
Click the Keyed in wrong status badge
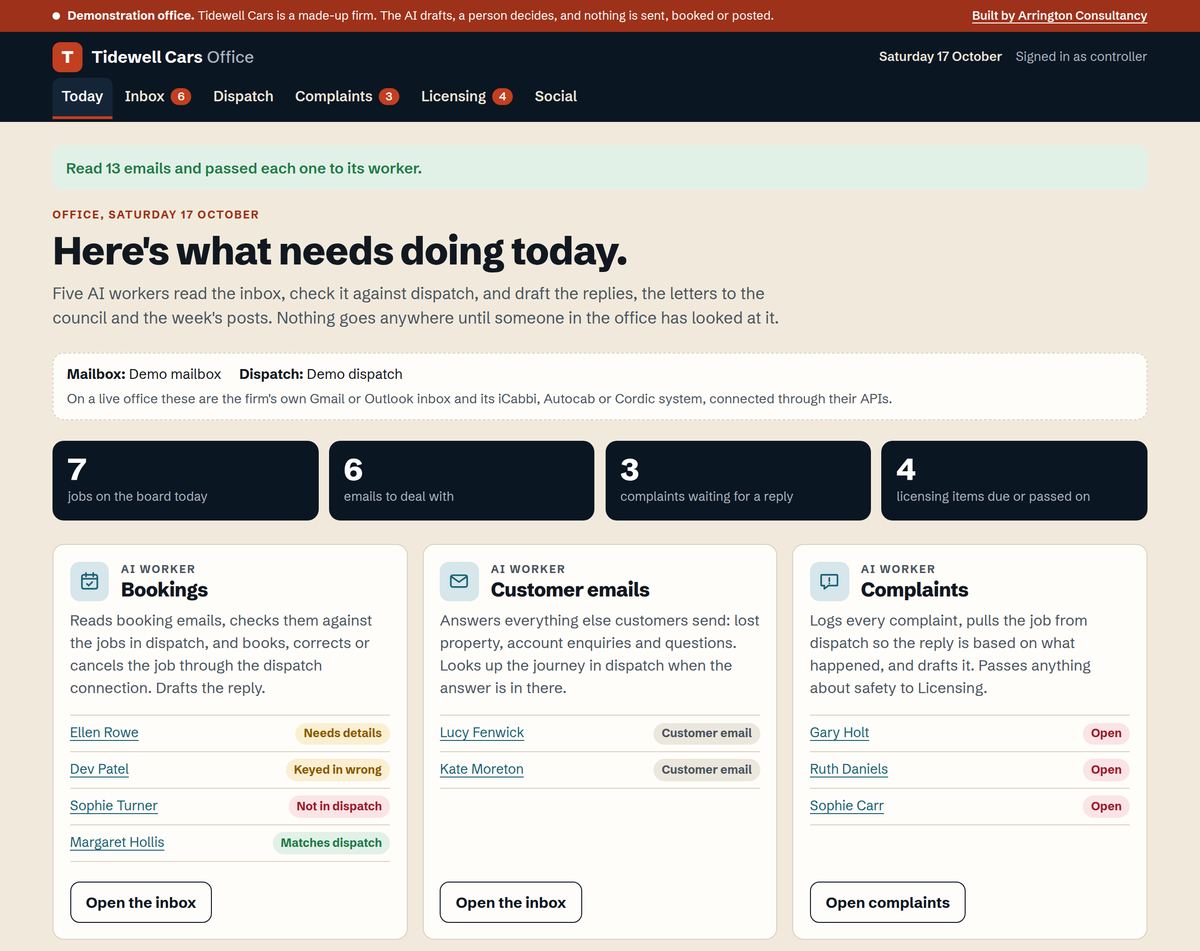(x=338, y=770)
